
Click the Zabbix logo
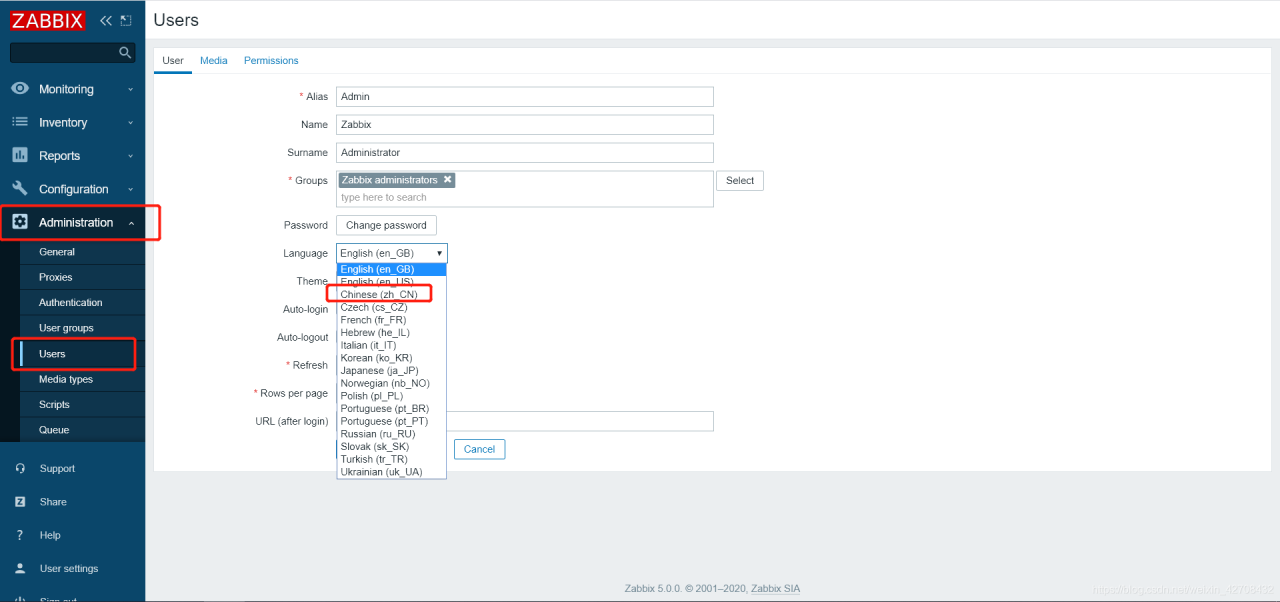[48, 20]
